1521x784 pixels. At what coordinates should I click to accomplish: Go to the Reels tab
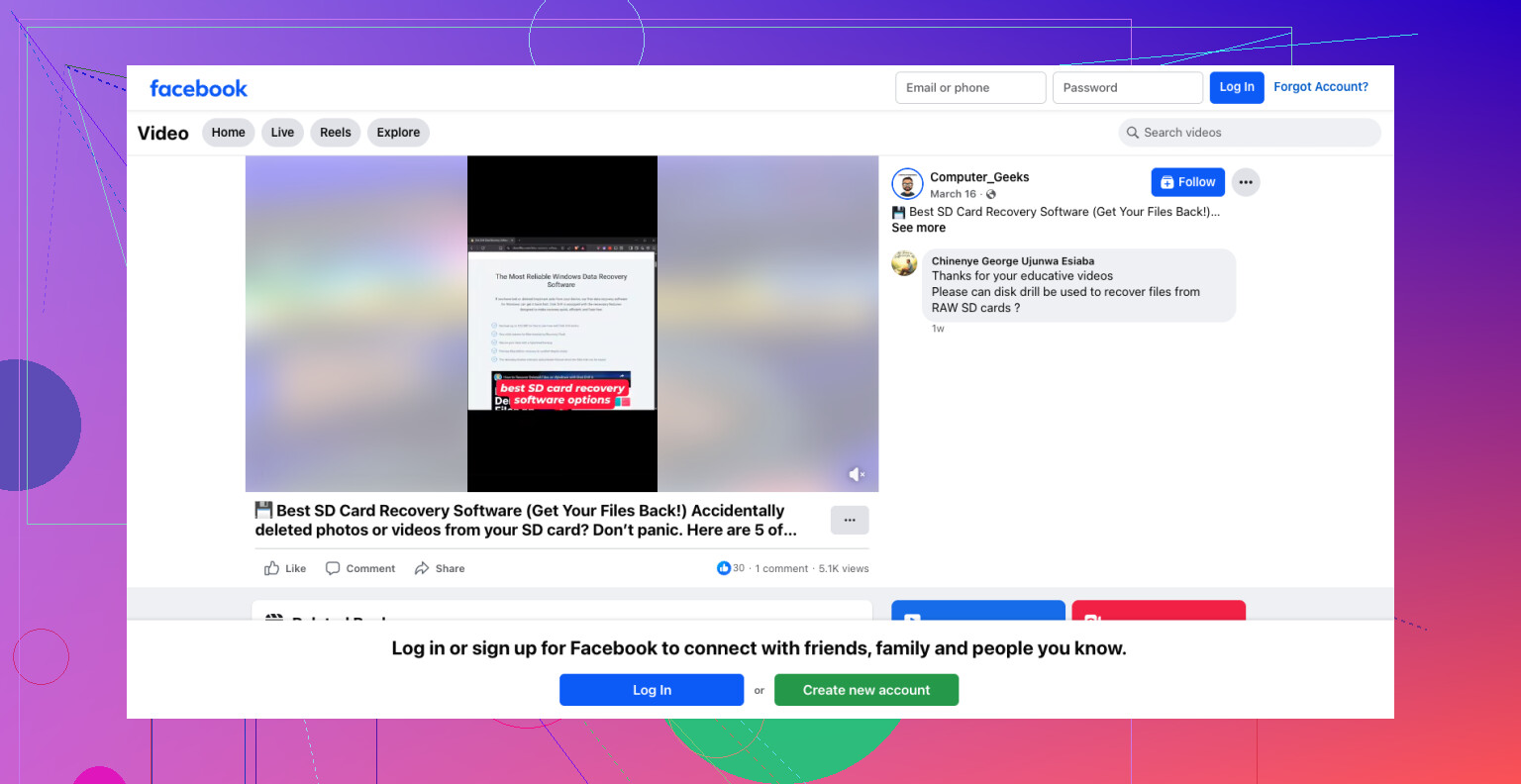(336, 133)
